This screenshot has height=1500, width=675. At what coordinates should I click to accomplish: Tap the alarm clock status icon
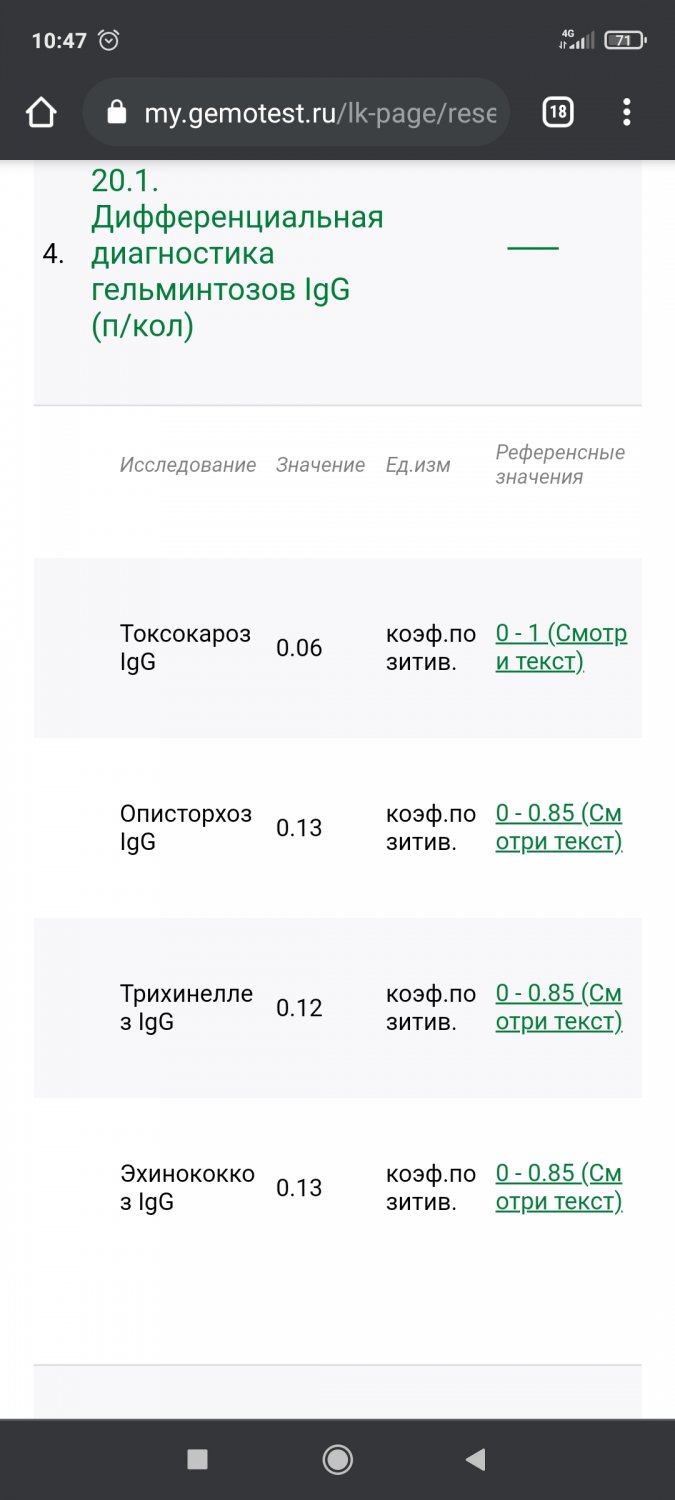(109, 40)
